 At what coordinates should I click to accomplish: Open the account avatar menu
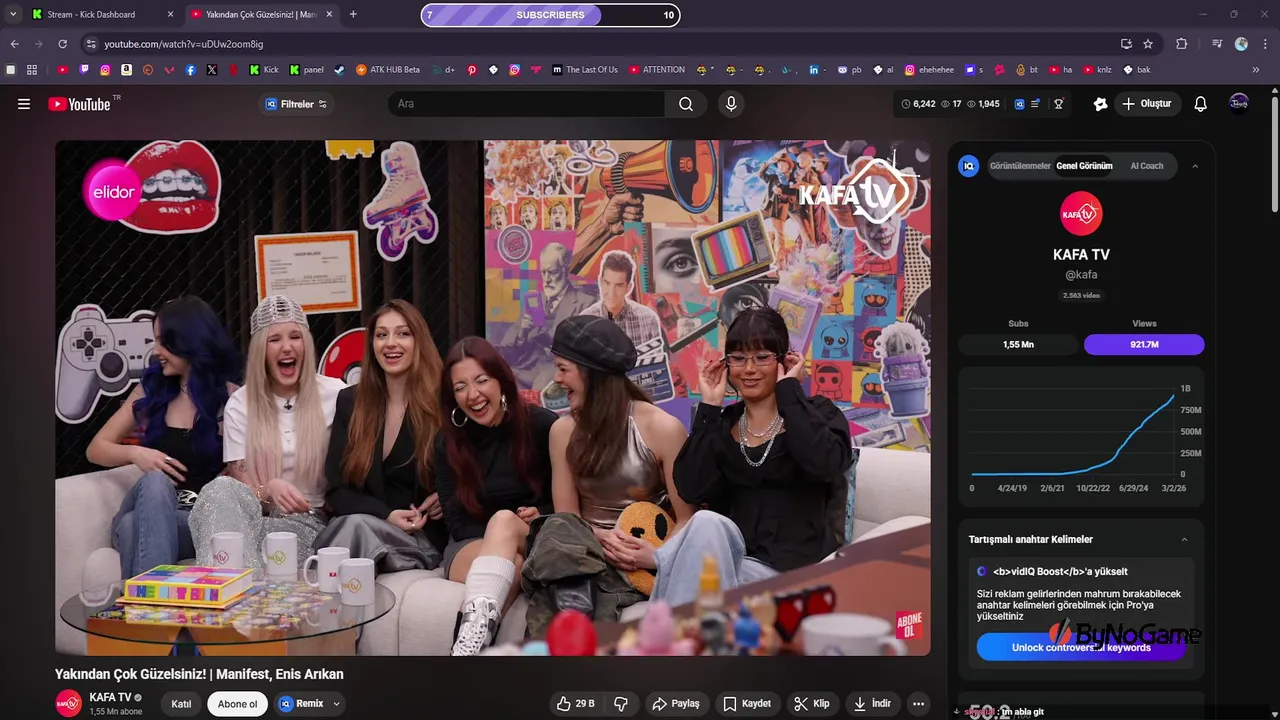point(1239,103)
